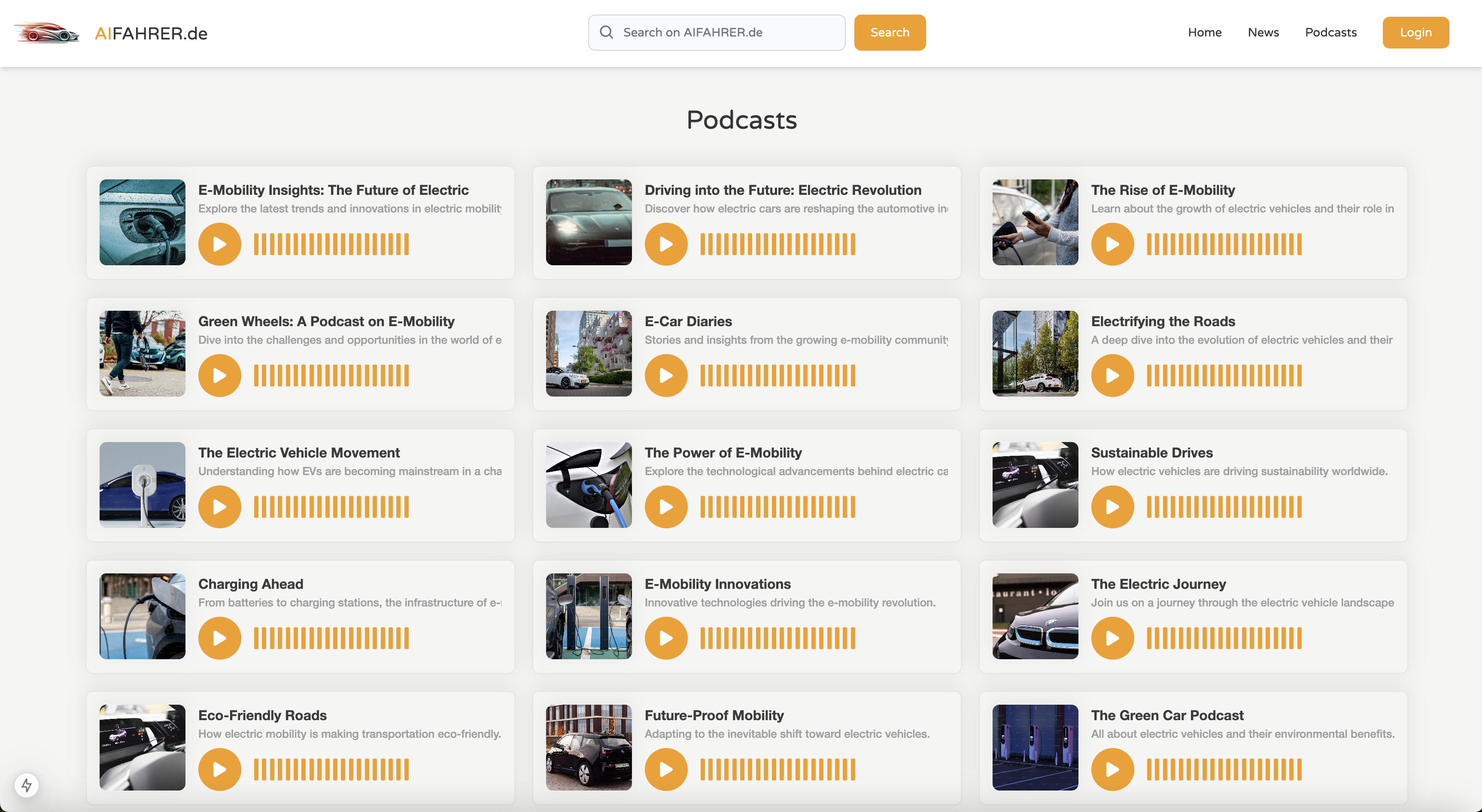Play the E-Car Diaries episode
Image resolution: width=1482 pixels, height=812 pixels.
pyautogui.click(x=665, y=376)
